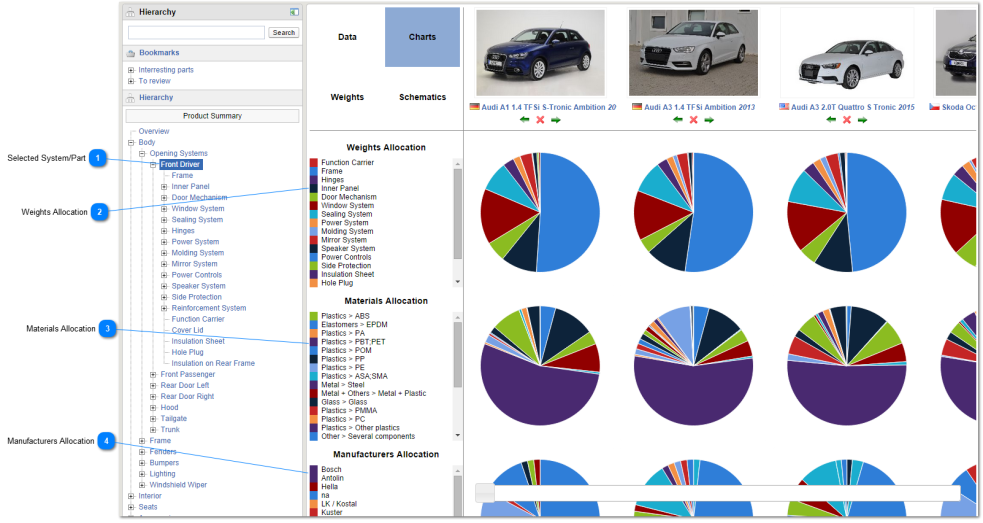Open Audi A1 1.4 TFSi S-Tronic Ambition link
This screenshot has width=983, height=523.
click(549, 107)
